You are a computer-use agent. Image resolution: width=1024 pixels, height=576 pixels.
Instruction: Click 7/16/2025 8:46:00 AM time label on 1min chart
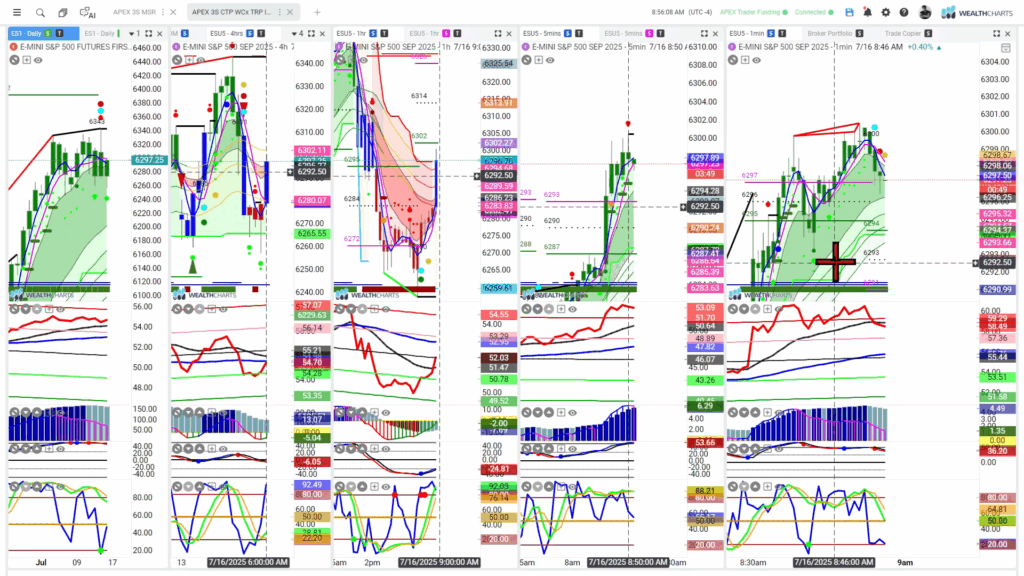834,562
